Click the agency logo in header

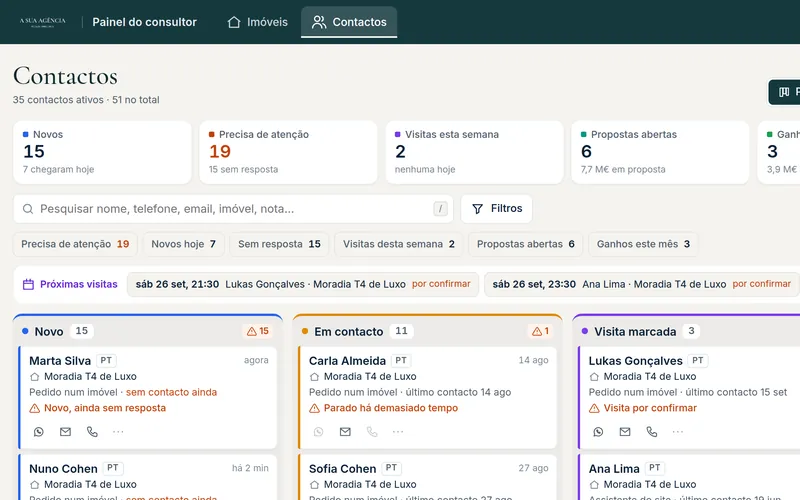tap(42, 22)
